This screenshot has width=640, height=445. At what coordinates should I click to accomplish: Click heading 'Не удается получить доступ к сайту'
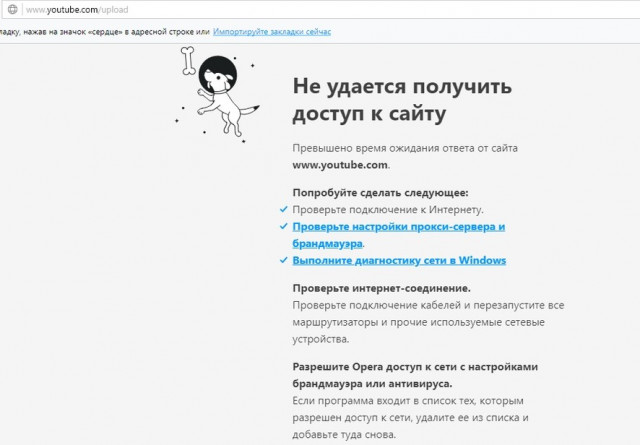click(402, 100)
